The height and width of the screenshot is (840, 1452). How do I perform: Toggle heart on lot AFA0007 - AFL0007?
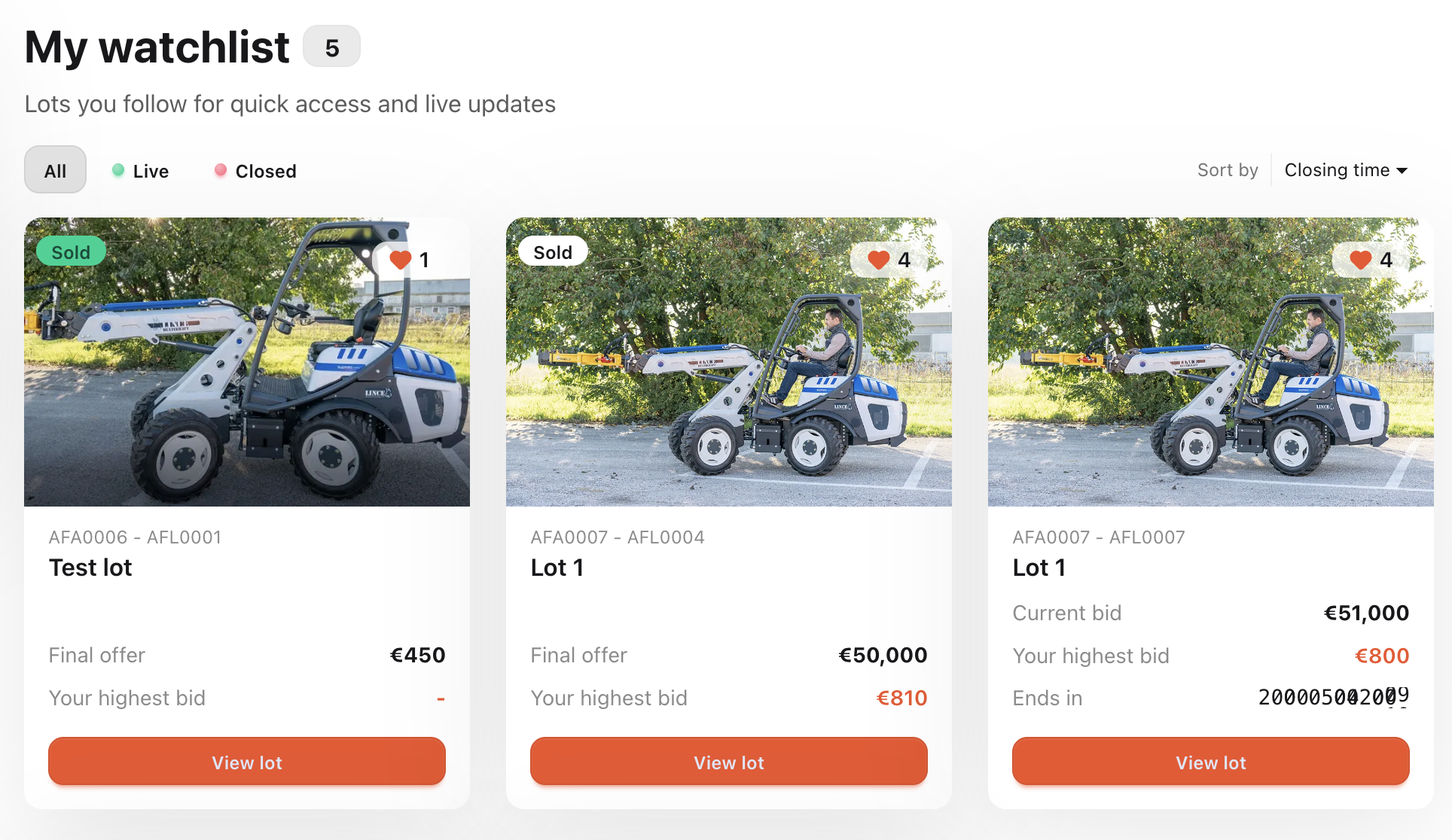[1360, 260]
